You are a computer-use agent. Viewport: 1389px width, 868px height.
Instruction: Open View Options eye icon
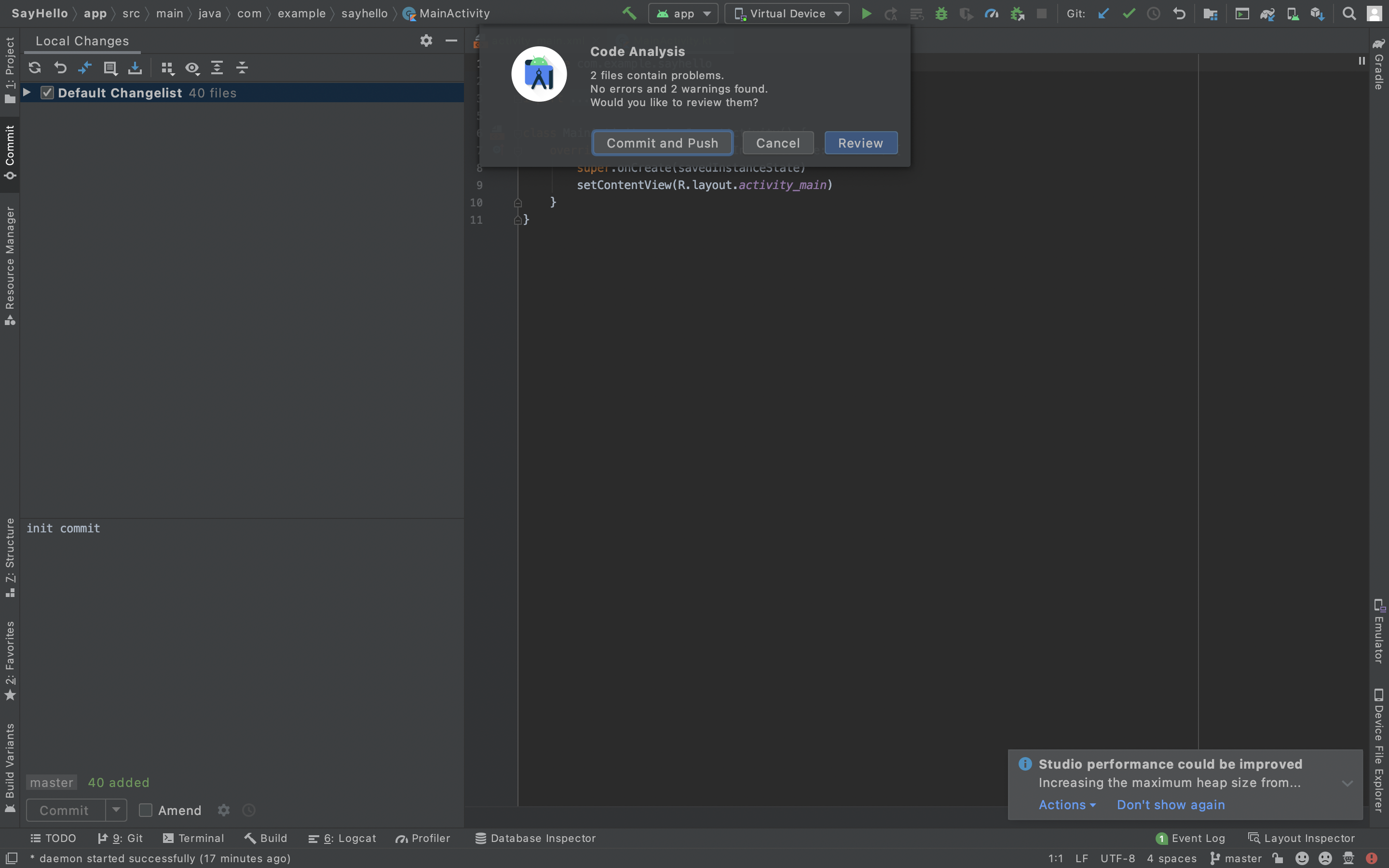(x=192, y=68)
